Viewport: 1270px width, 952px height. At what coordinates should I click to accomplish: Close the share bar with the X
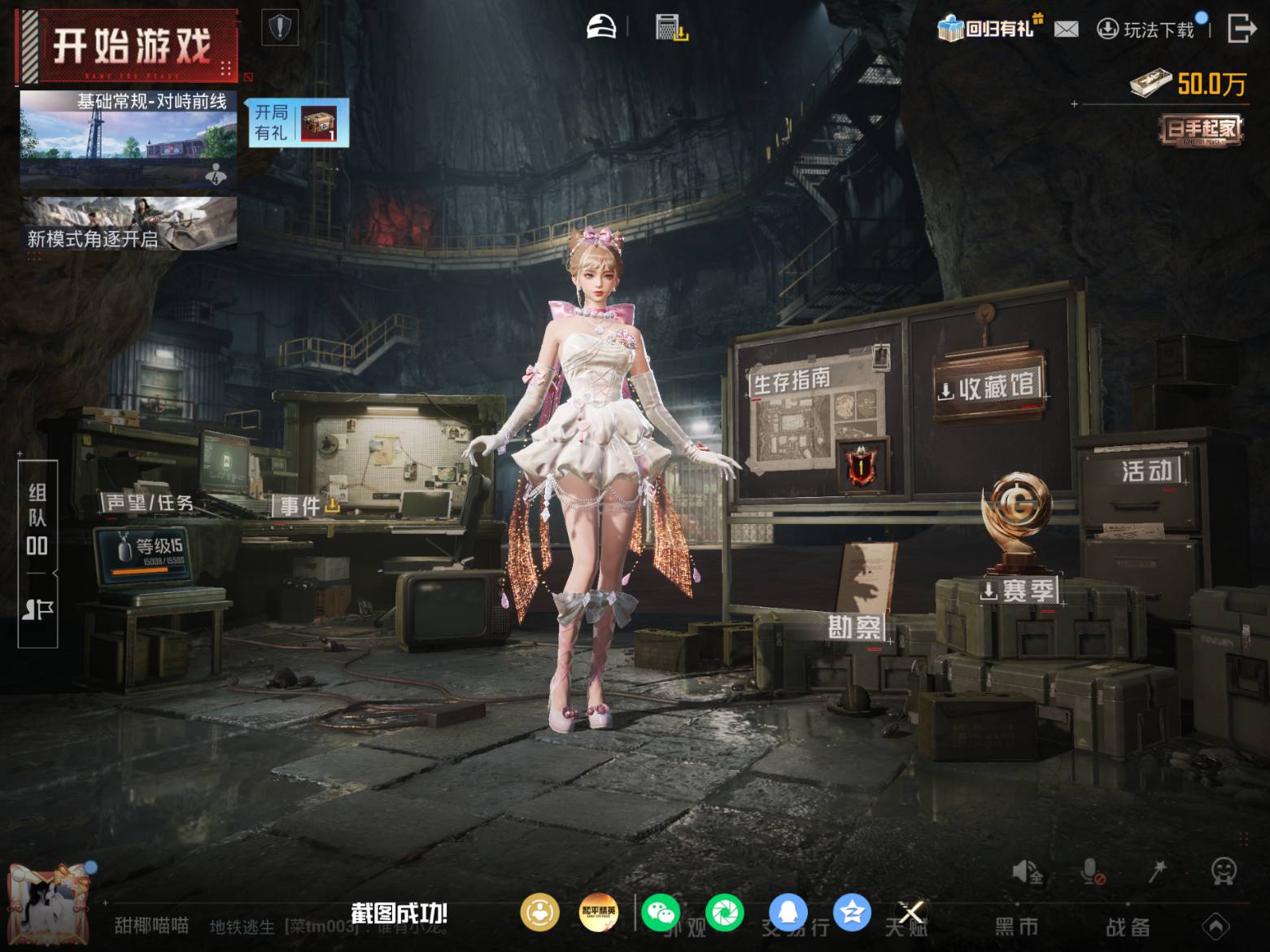point(911,913)
